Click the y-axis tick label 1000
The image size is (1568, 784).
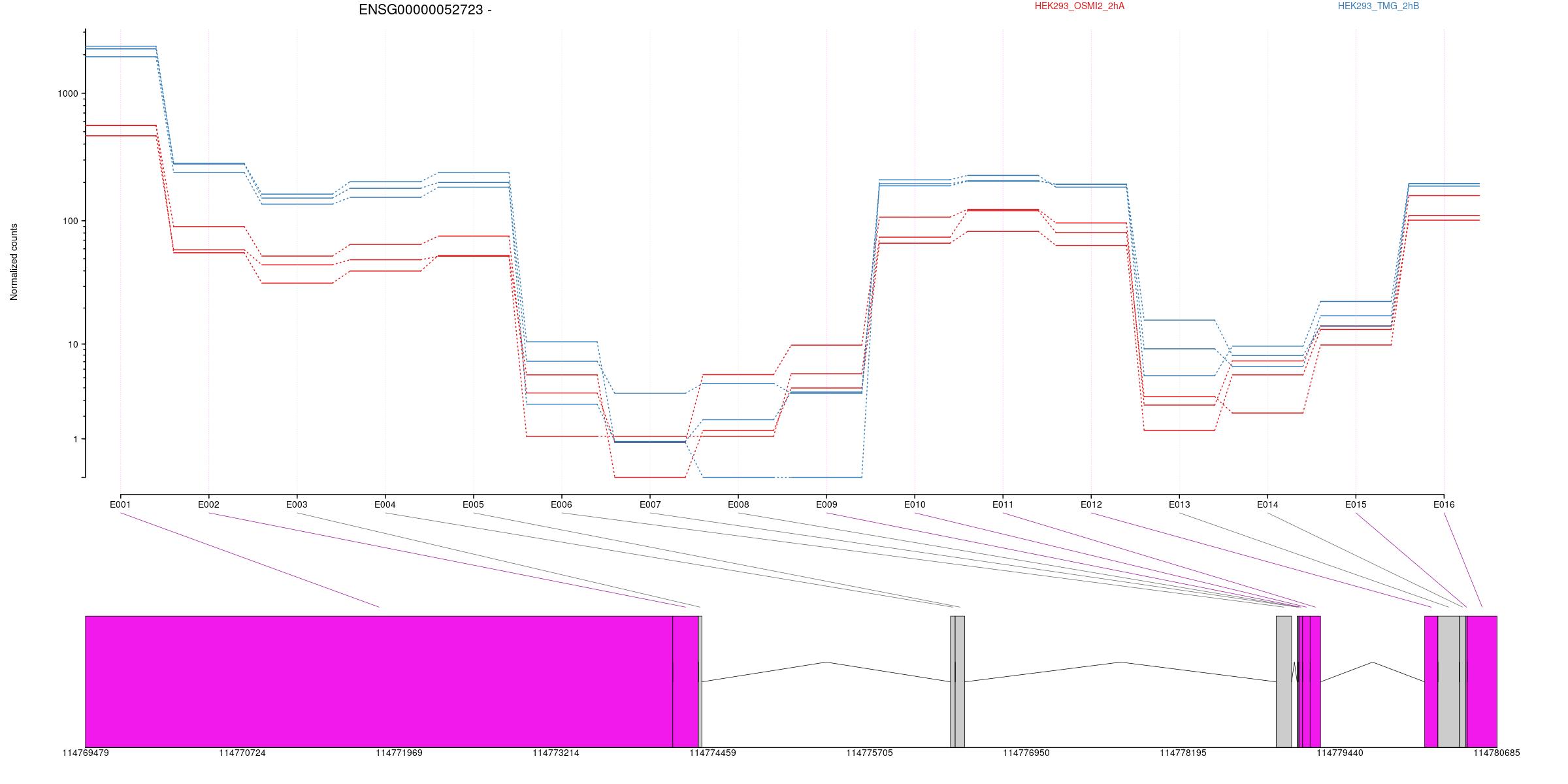pyautogui.click(x=68, y=93)
